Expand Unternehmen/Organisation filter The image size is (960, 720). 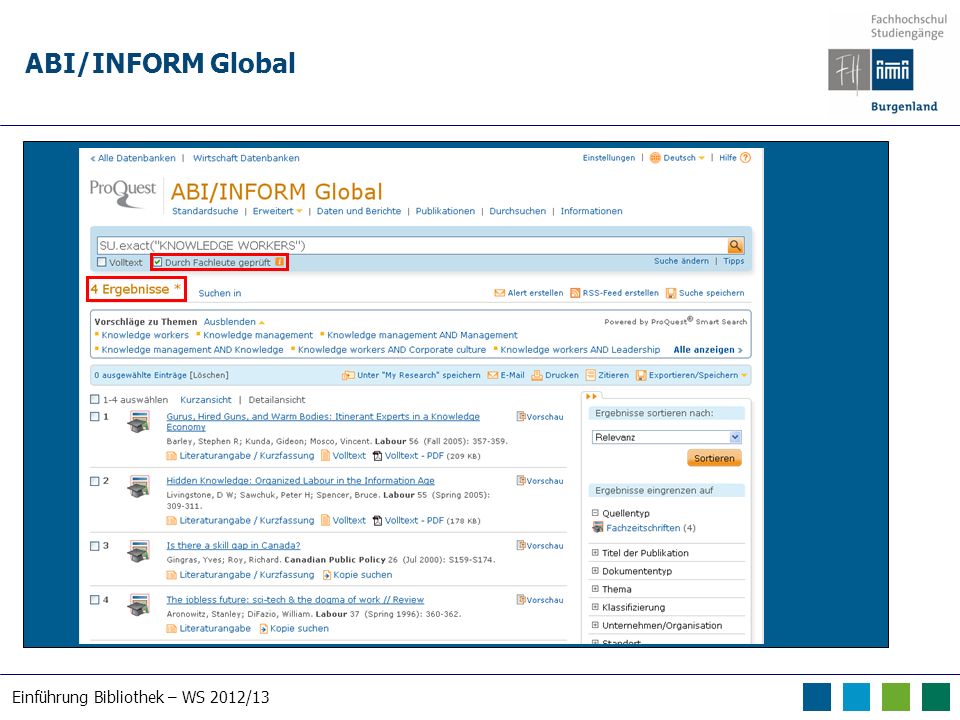594,625
